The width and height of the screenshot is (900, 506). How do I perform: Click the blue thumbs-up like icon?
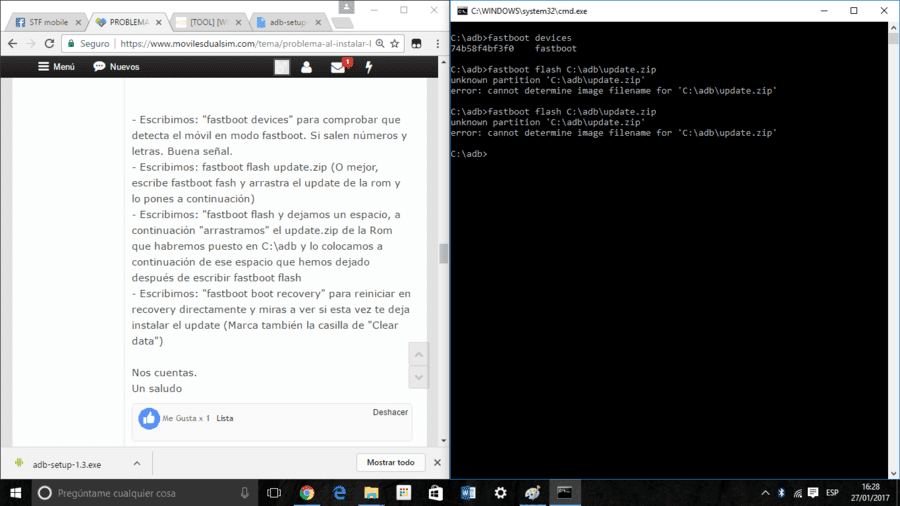[x=149, y=419]
